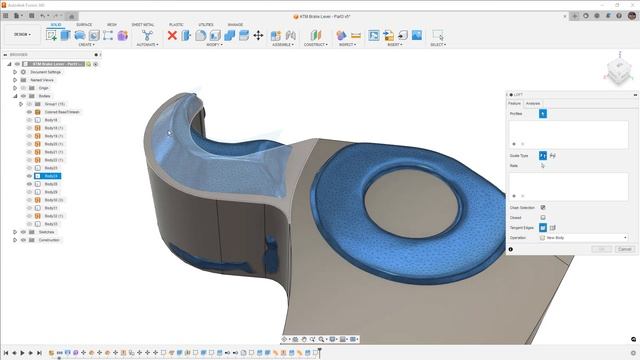The width and height of the screenshot is (640, 360).
Task: Switch to the UTILITIES tab
Action: click(x=206, y=25)
